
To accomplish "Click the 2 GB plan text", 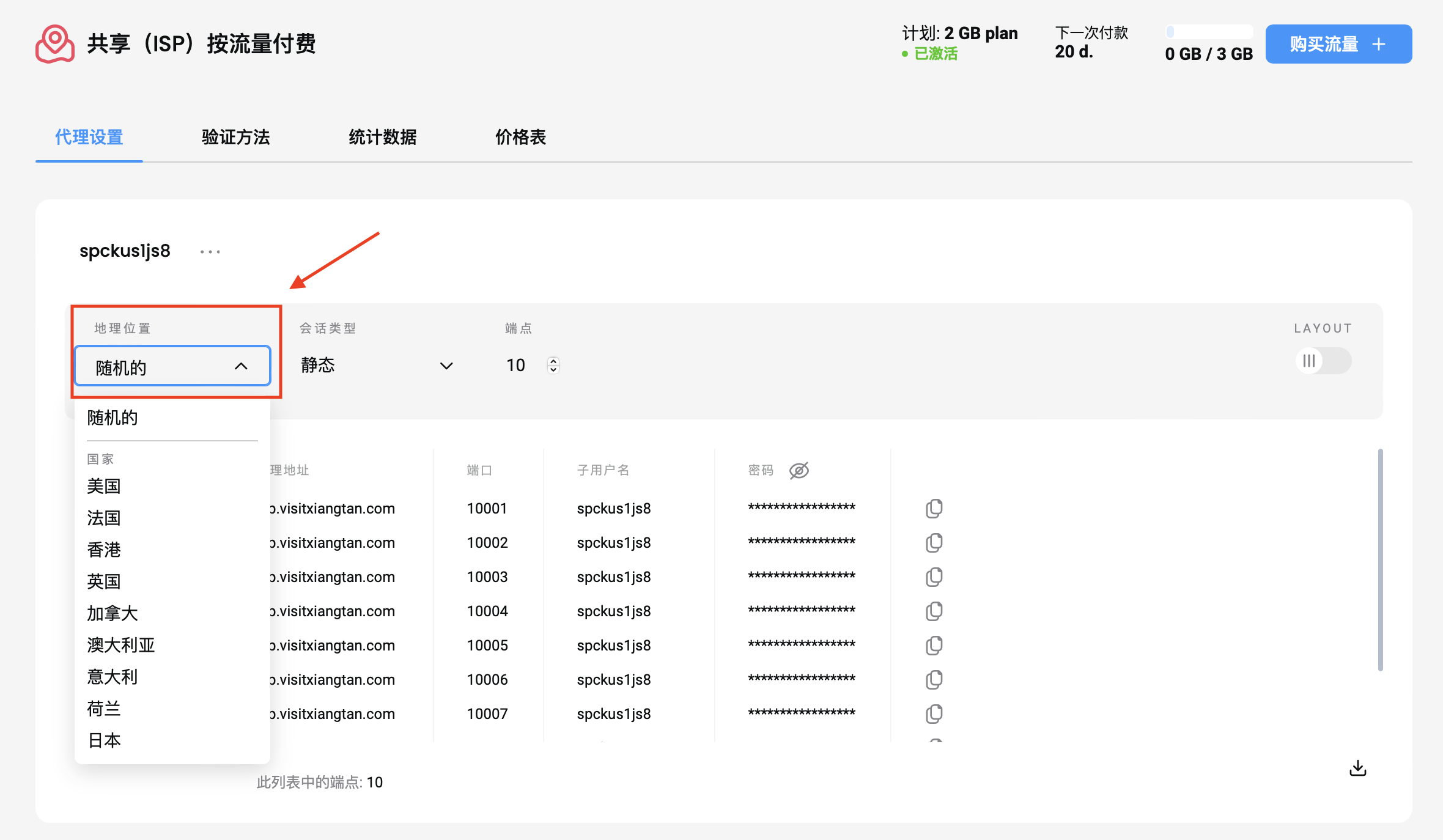I will (x=981, y=33).
